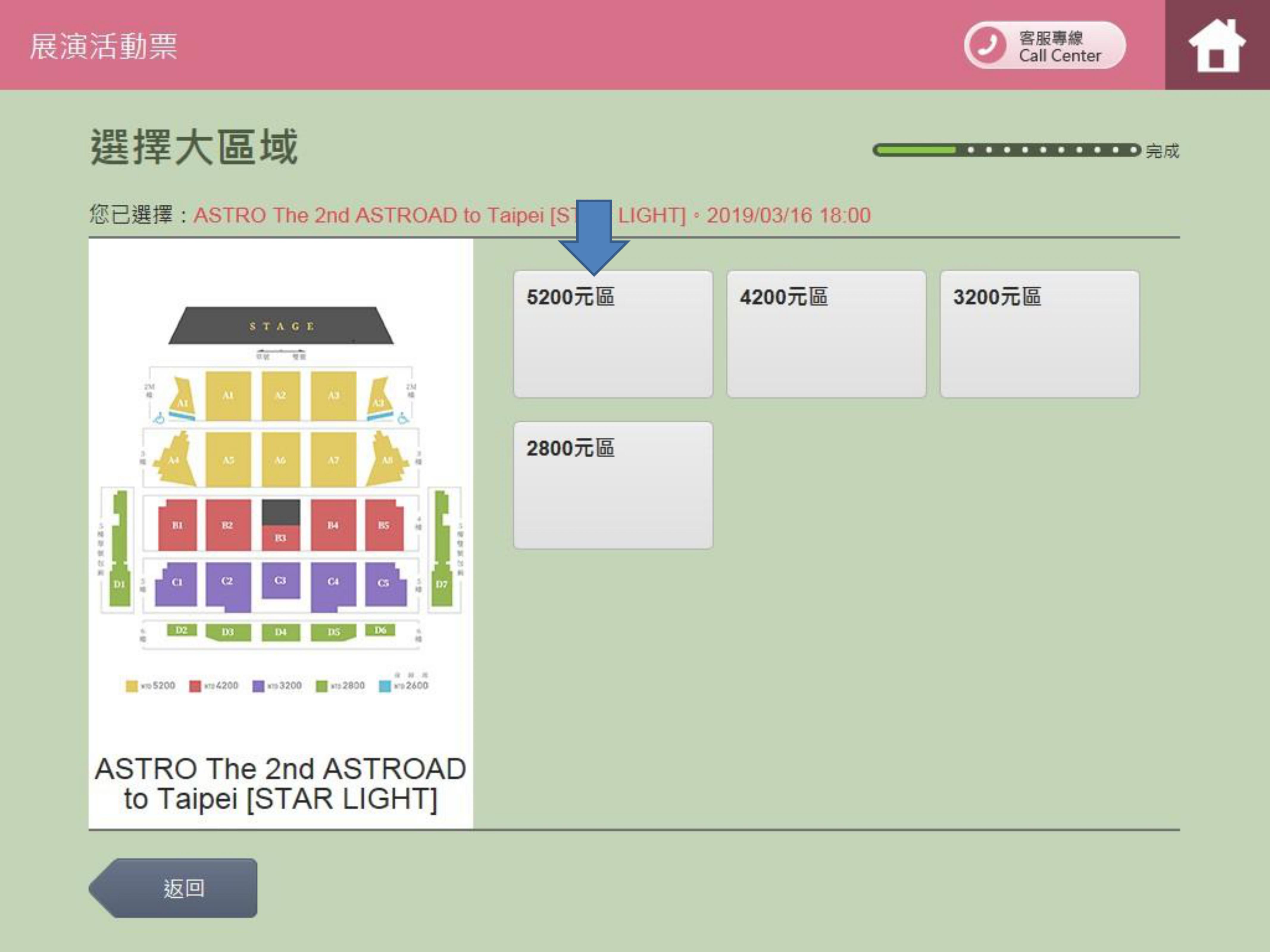Click seating block B4 on the map
Image resolution: width=1270 pixels, height=952 pixels.
[x=333, y=524]
